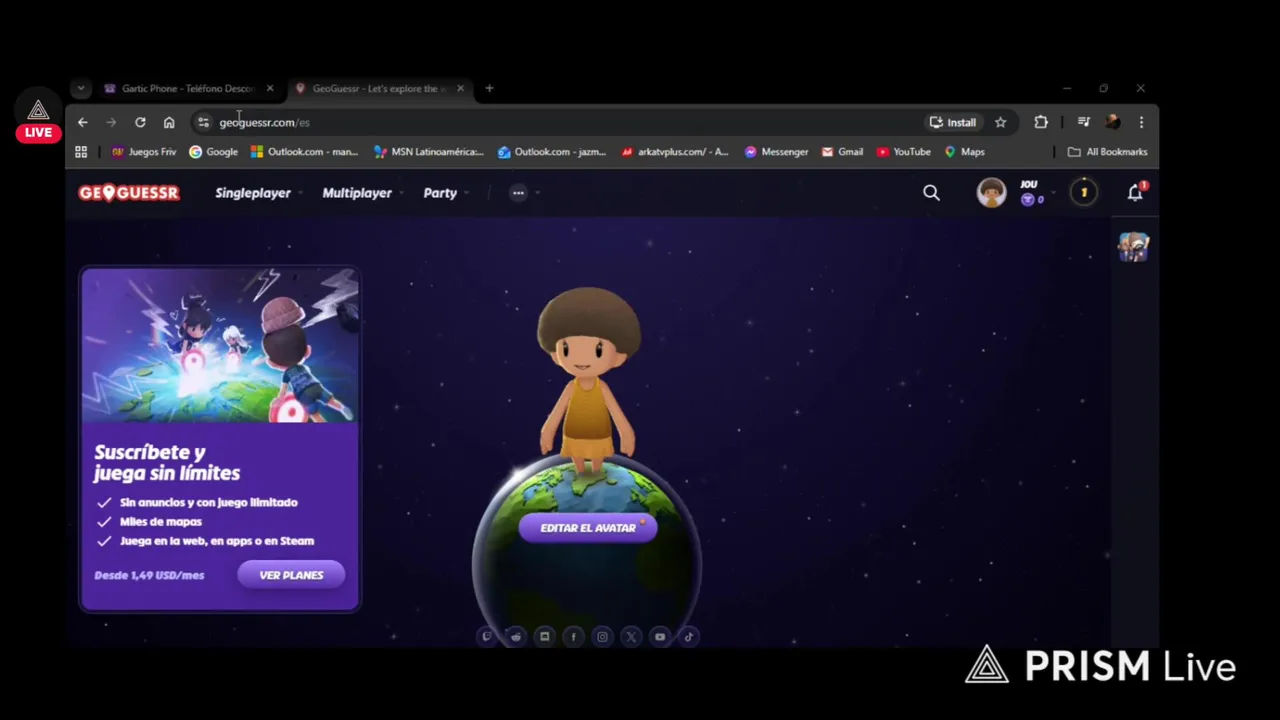The height and width of the screenshot is (720, 1280).
Task: Open the Outlook.com - man... bookmark
Action: pyautogui.click(x=304, y=152)
